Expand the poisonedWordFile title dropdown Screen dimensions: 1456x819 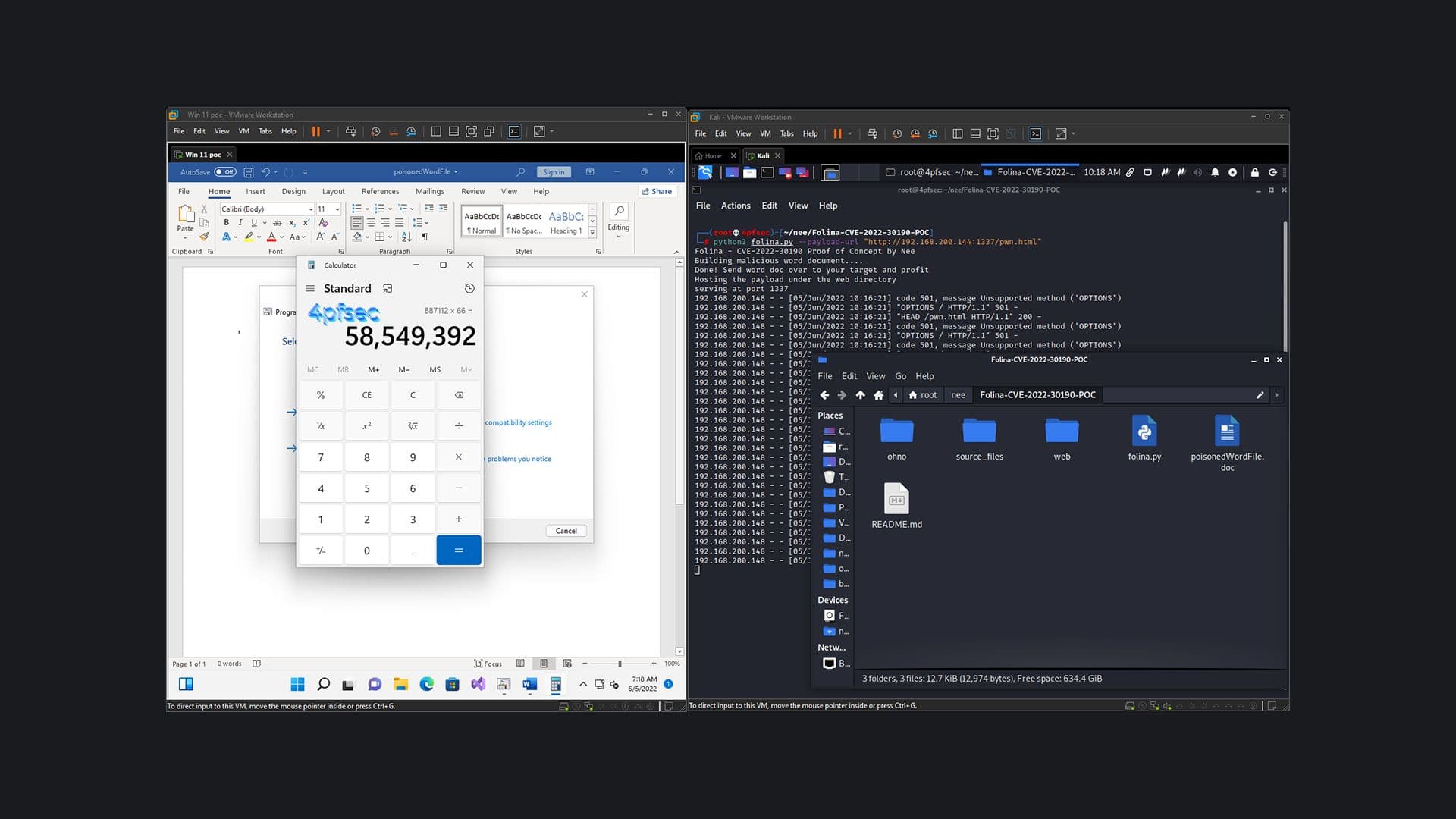(x=457, y=171)
